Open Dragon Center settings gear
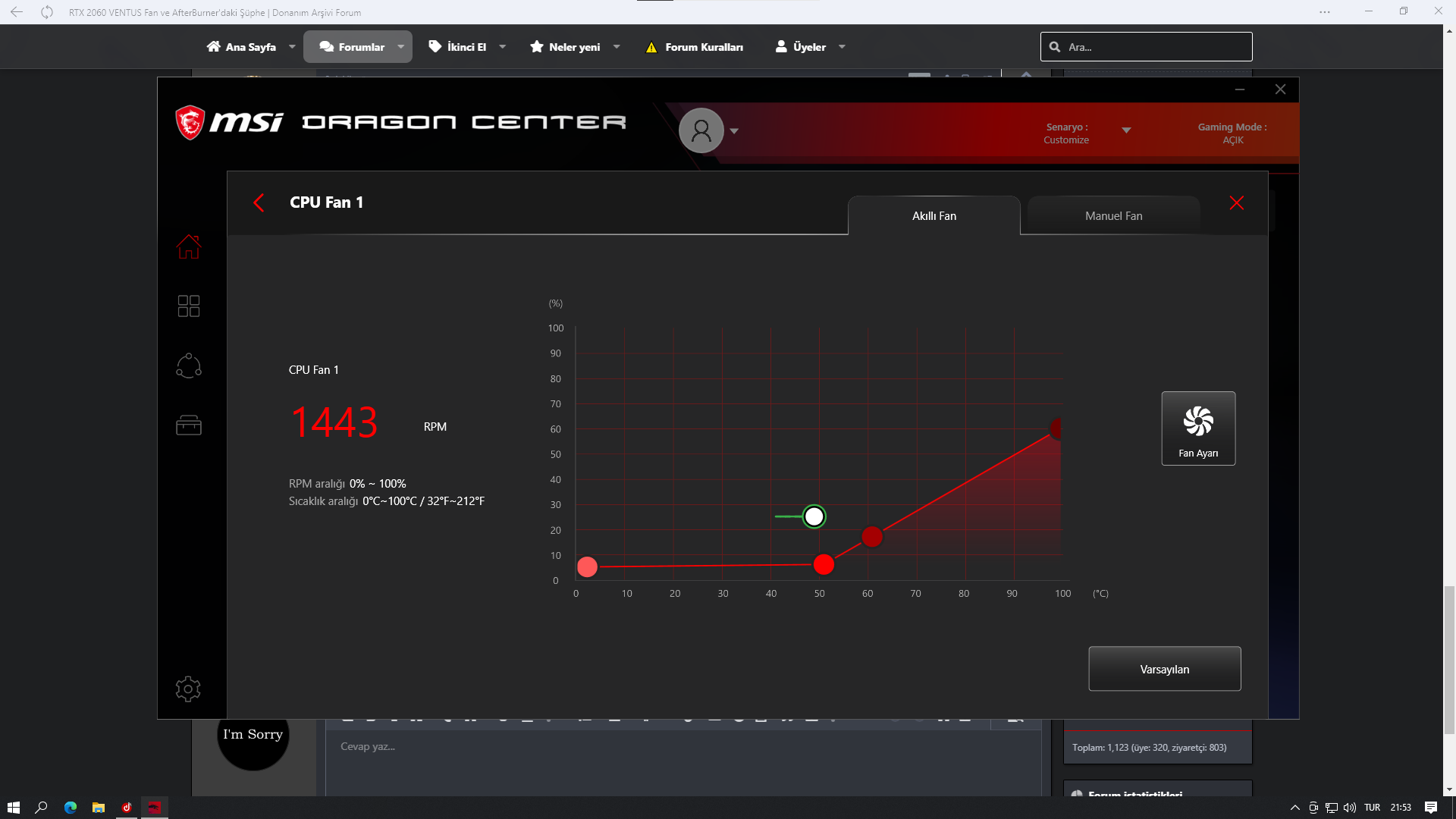This screenshot has width=1456, height=819. point(188,689)
